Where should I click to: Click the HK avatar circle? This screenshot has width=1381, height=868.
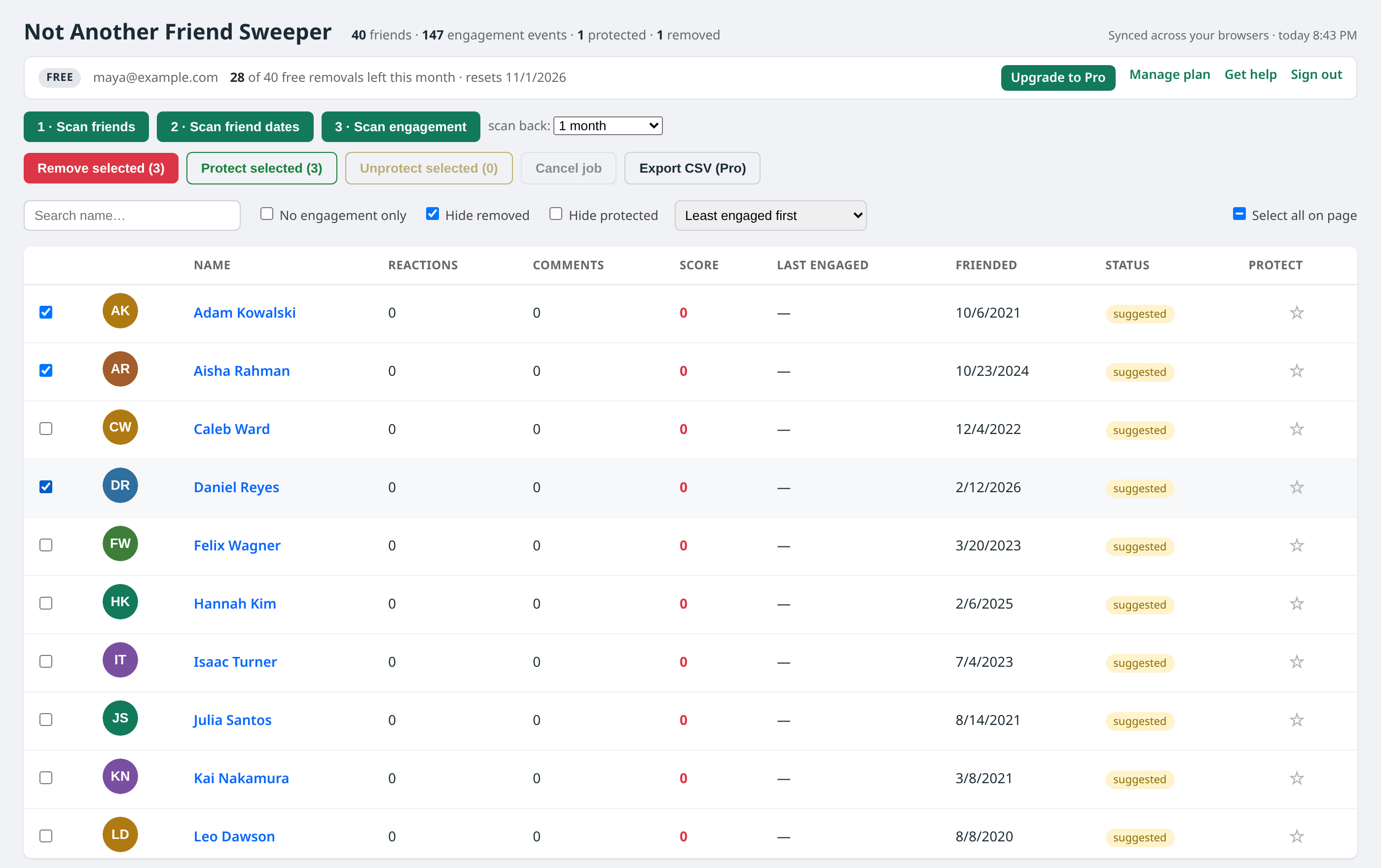120,602
